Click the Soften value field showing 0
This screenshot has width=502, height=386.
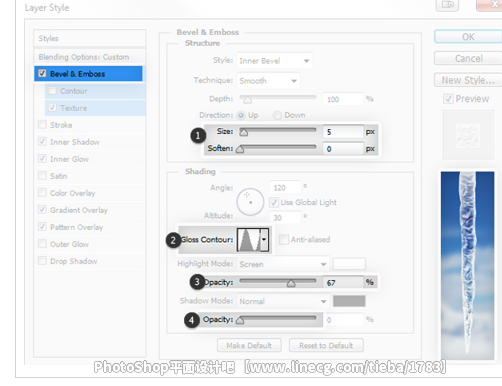[x=343, y=149]
